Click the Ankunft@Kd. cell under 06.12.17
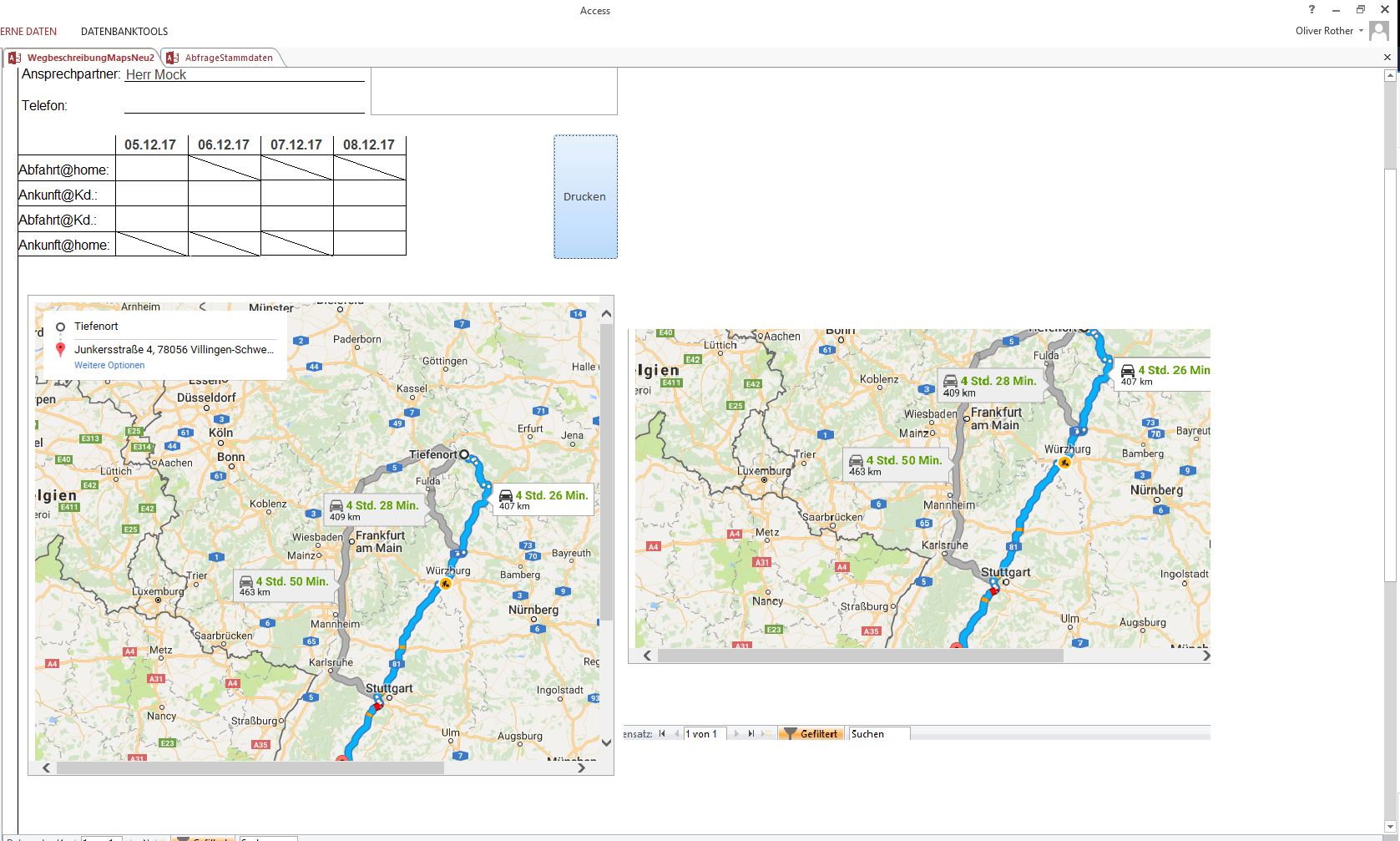Screen dimensions: 1400x841 point(225,193)
